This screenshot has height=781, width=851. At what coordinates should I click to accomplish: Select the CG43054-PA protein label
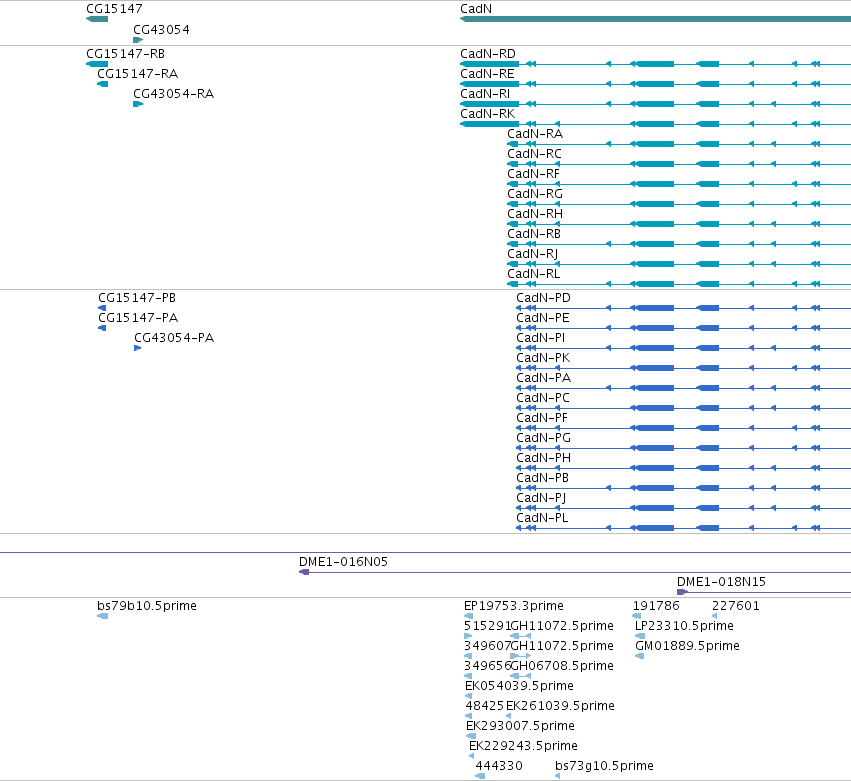(174, 338)
